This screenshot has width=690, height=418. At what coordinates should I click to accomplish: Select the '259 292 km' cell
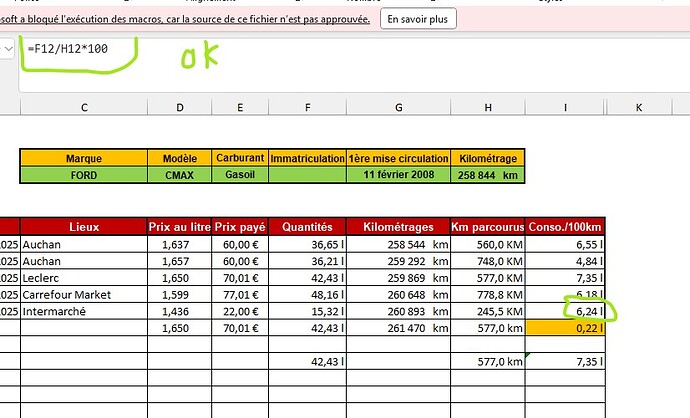399,261
